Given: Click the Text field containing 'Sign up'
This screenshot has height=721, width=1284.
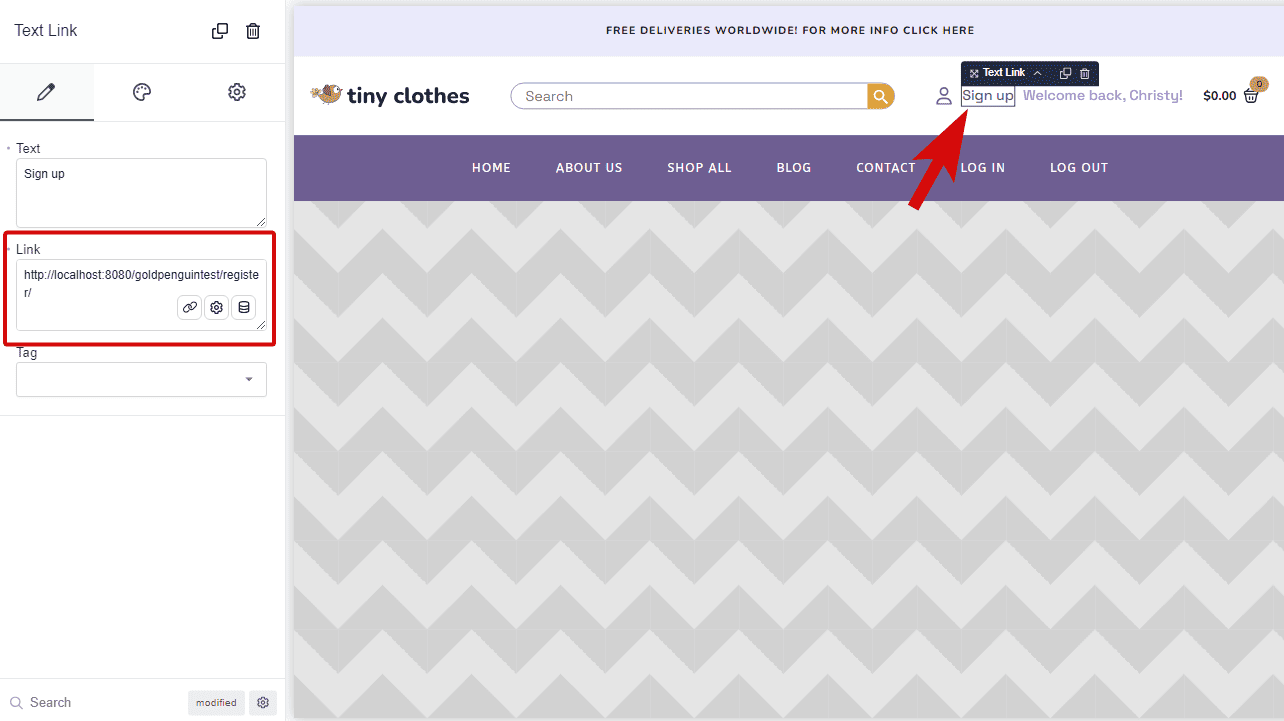Looking at the screenshot, I should coord(141,193).
